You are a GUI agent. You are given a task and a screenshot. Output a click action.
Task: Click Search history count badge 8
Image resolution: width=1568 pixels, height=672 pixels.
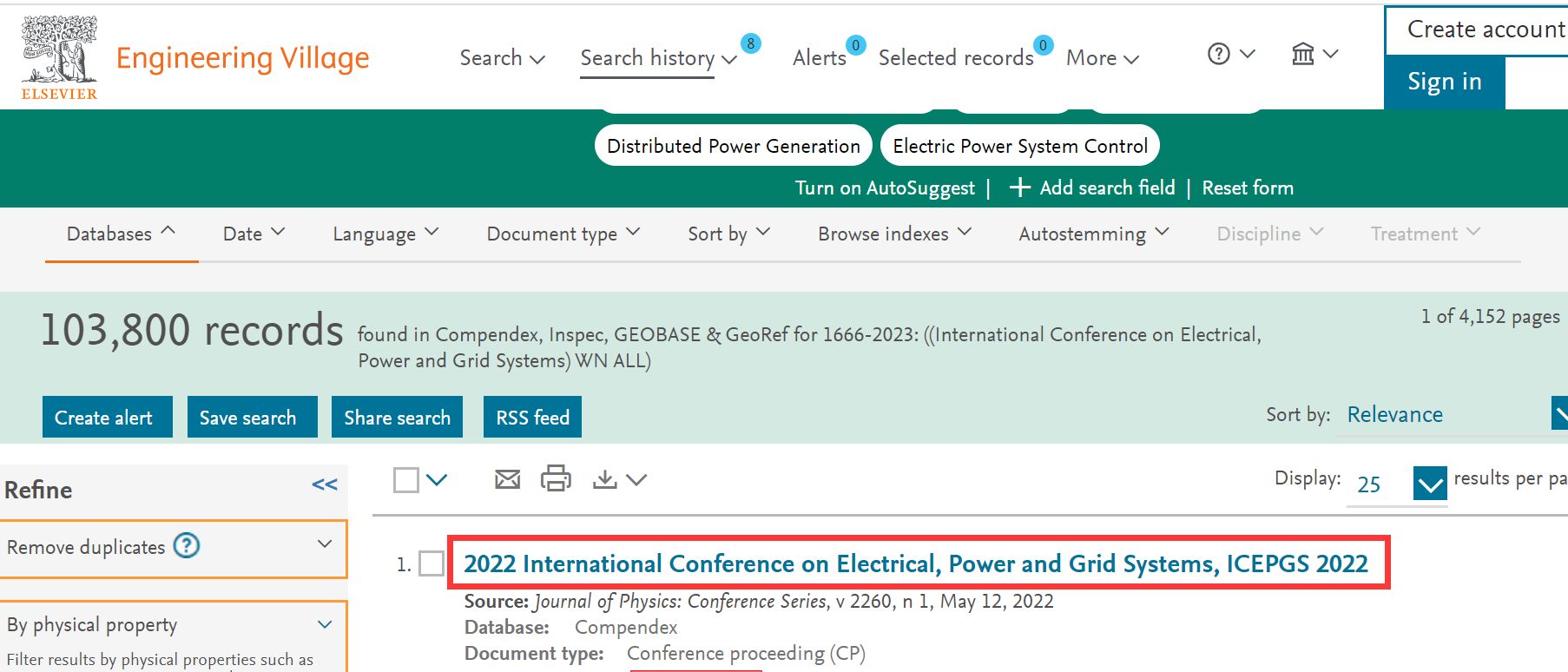coord(751,43)
